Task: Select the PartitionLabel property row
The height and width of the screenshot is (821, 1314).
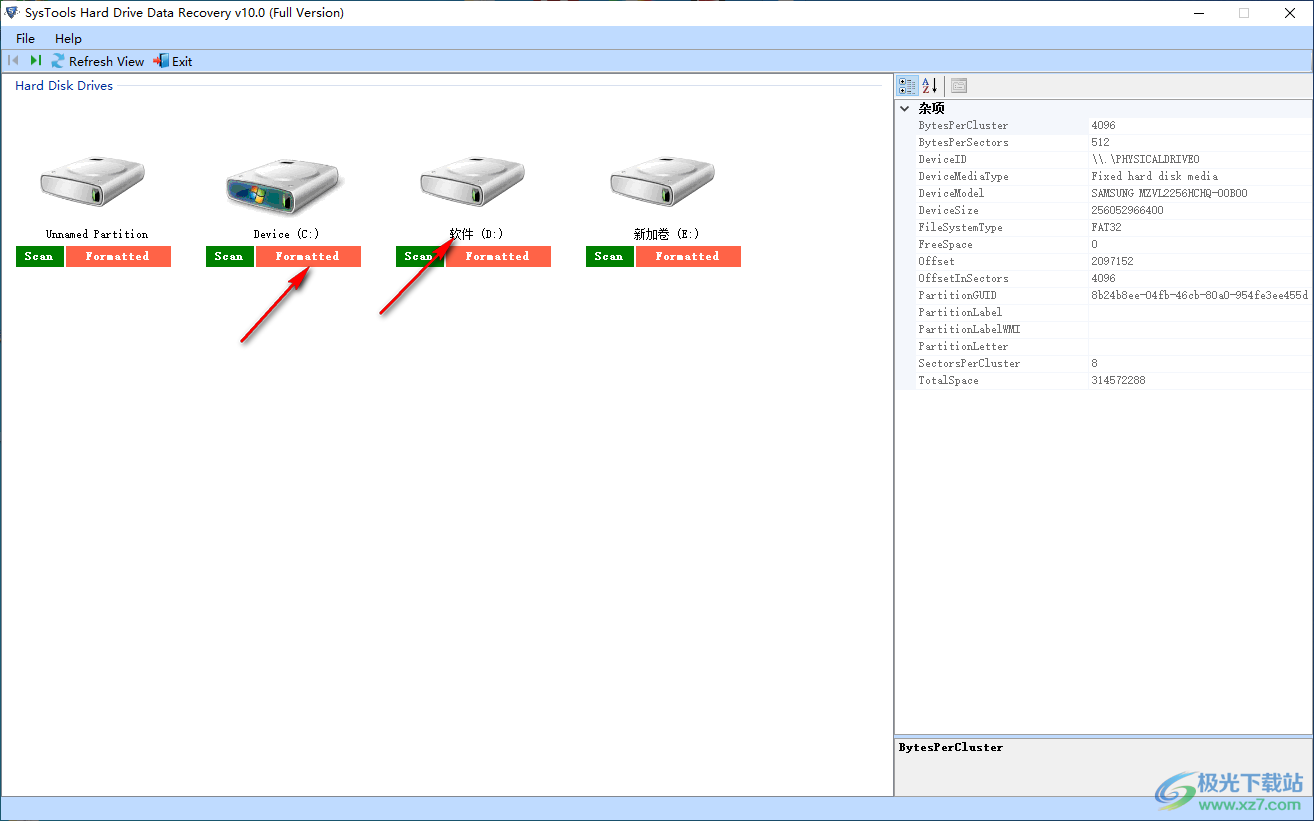Action: point(1104,313)
